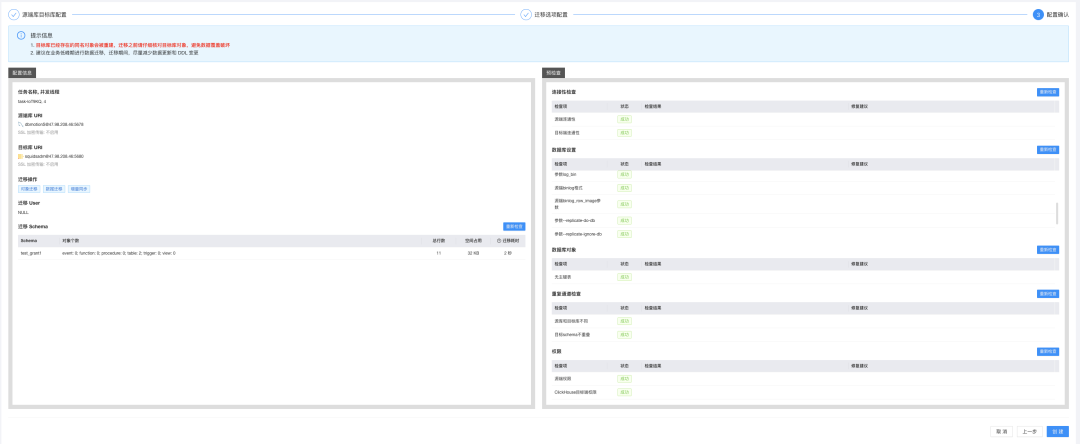Image resolution: width=1080 pixels, height=444 pixels.
Task: Click the first step's completed checkmark icon
Action: pos(14,14)
